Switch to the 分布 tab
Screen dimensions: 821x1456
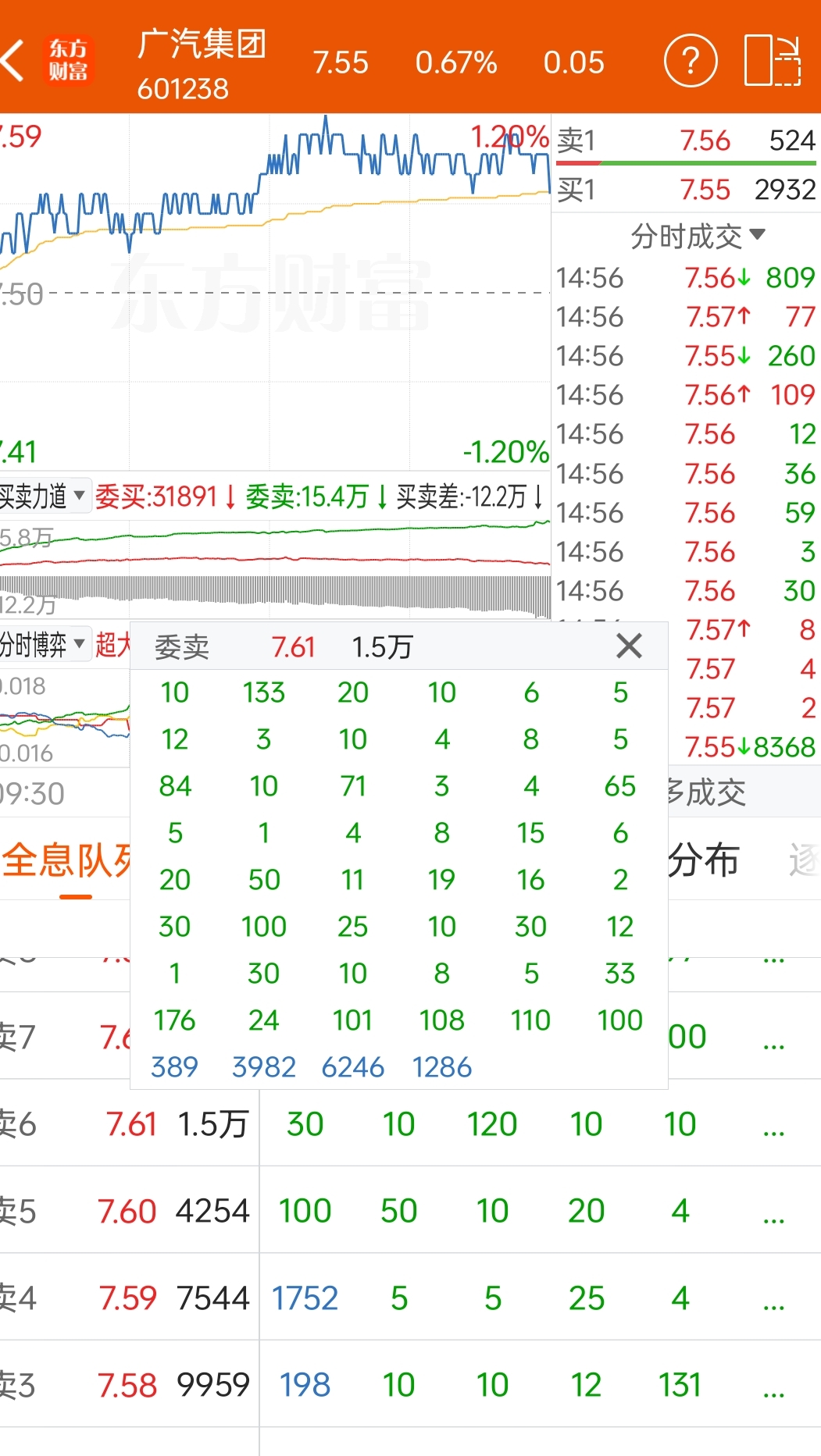pos(703,860)
